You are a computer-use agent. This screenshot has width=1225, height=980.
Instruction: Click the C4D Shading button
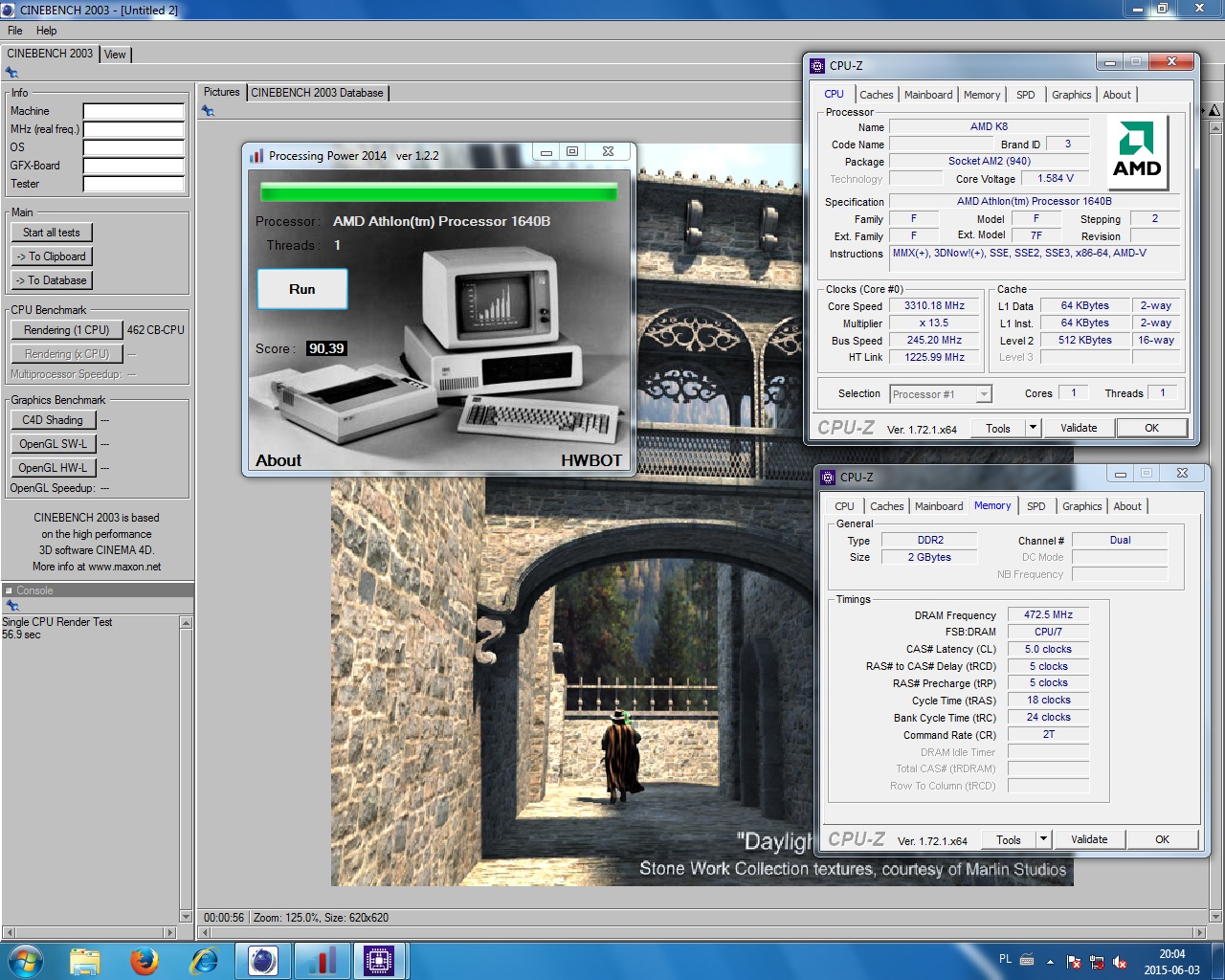53,420
